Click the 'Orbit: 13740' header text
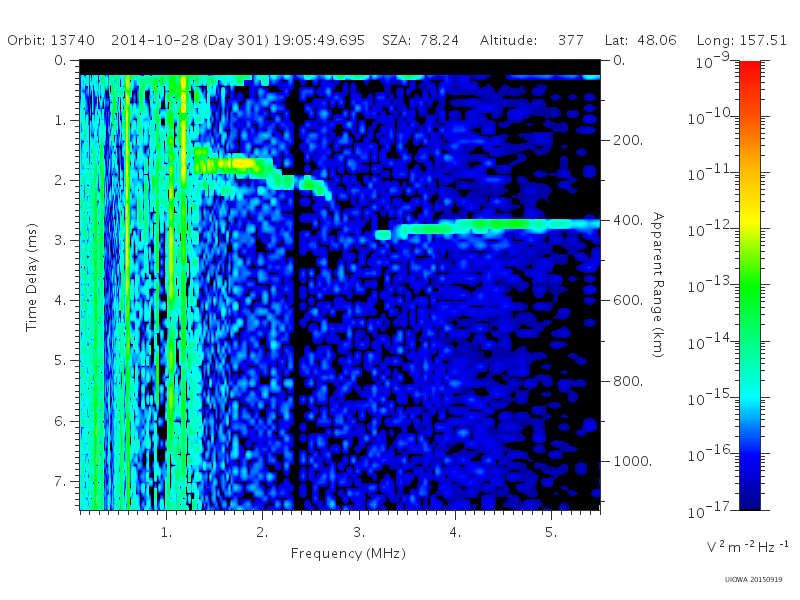Viewport: 800px width, 600px height. pos(51,40)
